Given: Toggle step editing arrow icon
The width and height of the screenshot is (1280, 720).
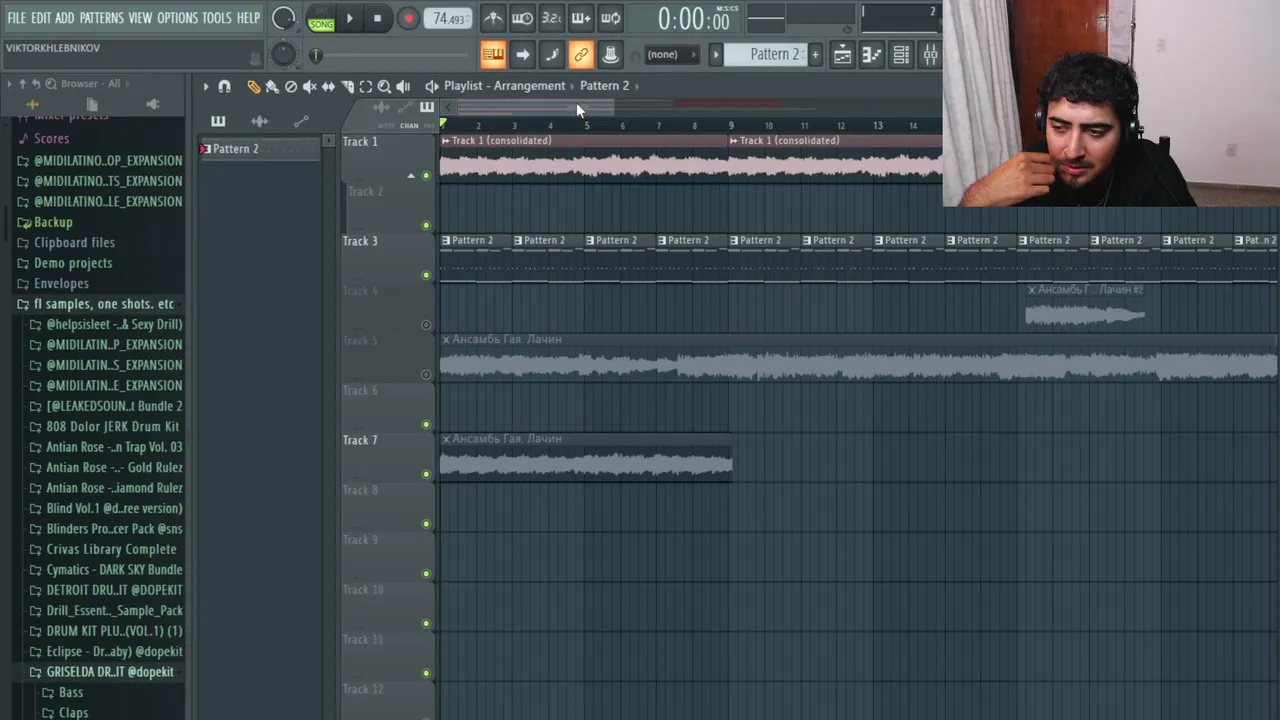Looking at the screenshot, I should tap(522, 54).
